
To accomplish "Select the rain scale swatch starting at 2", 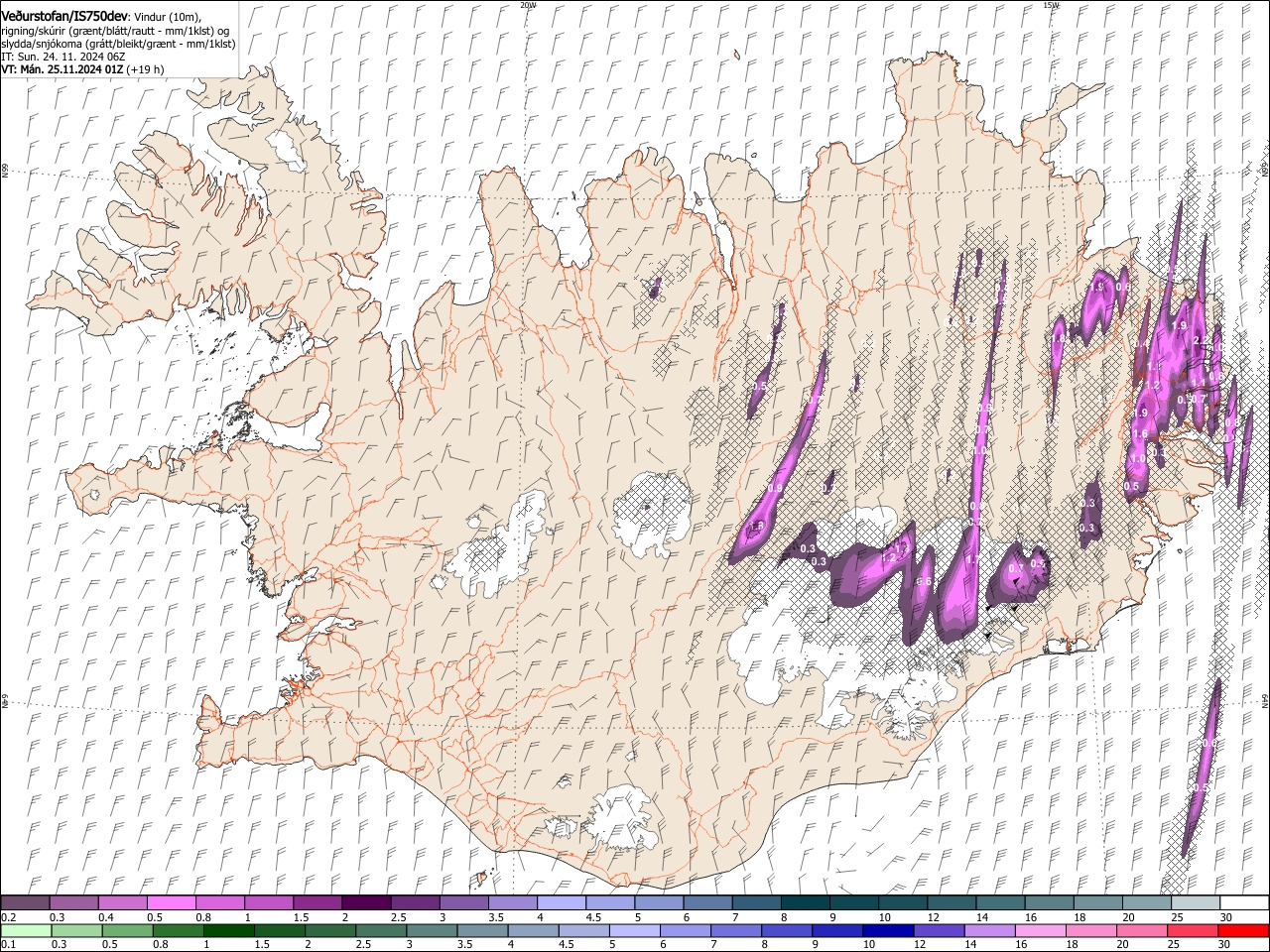I will pos(329,931).
